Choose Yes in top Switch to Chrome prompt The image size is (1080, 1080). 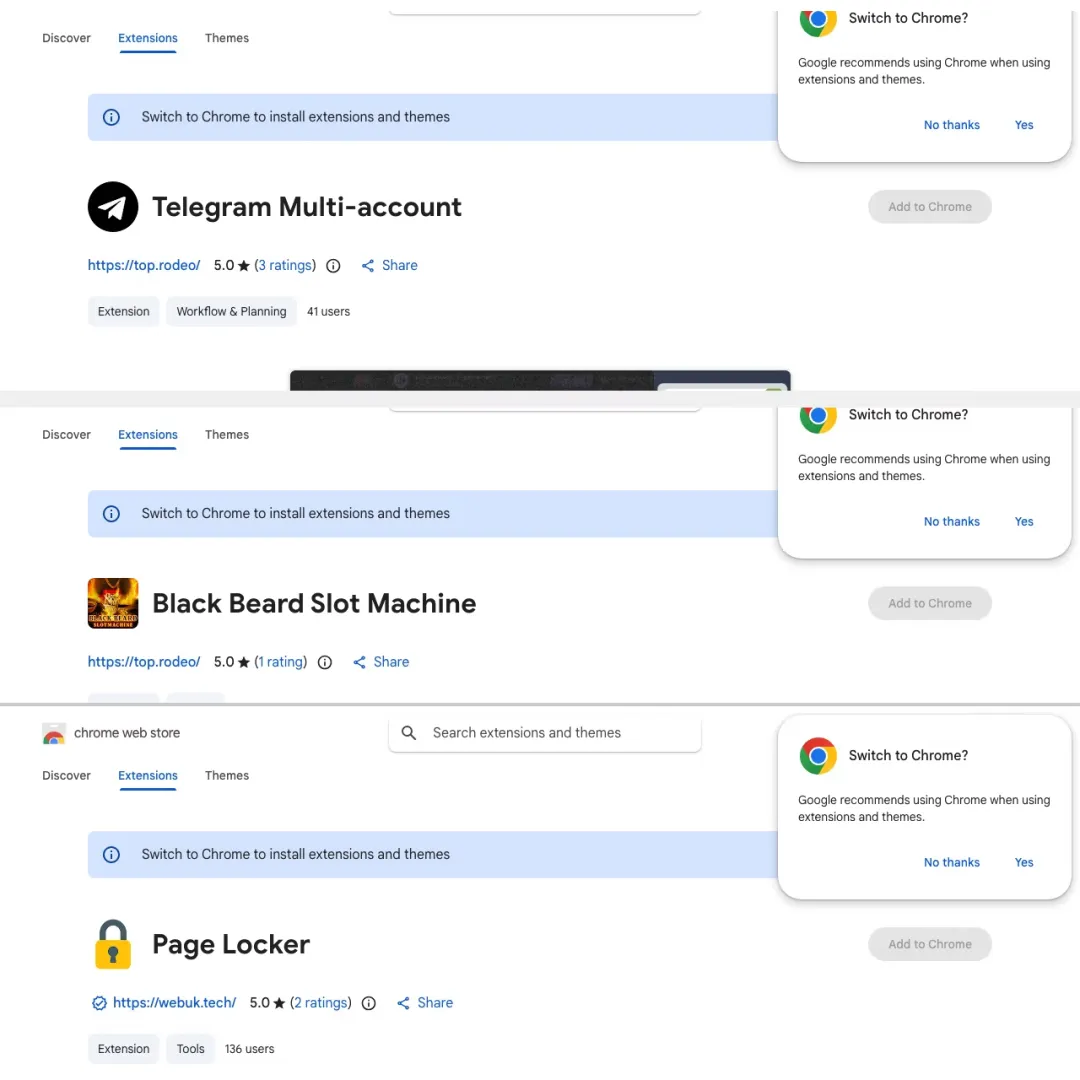click(1024, 125)
